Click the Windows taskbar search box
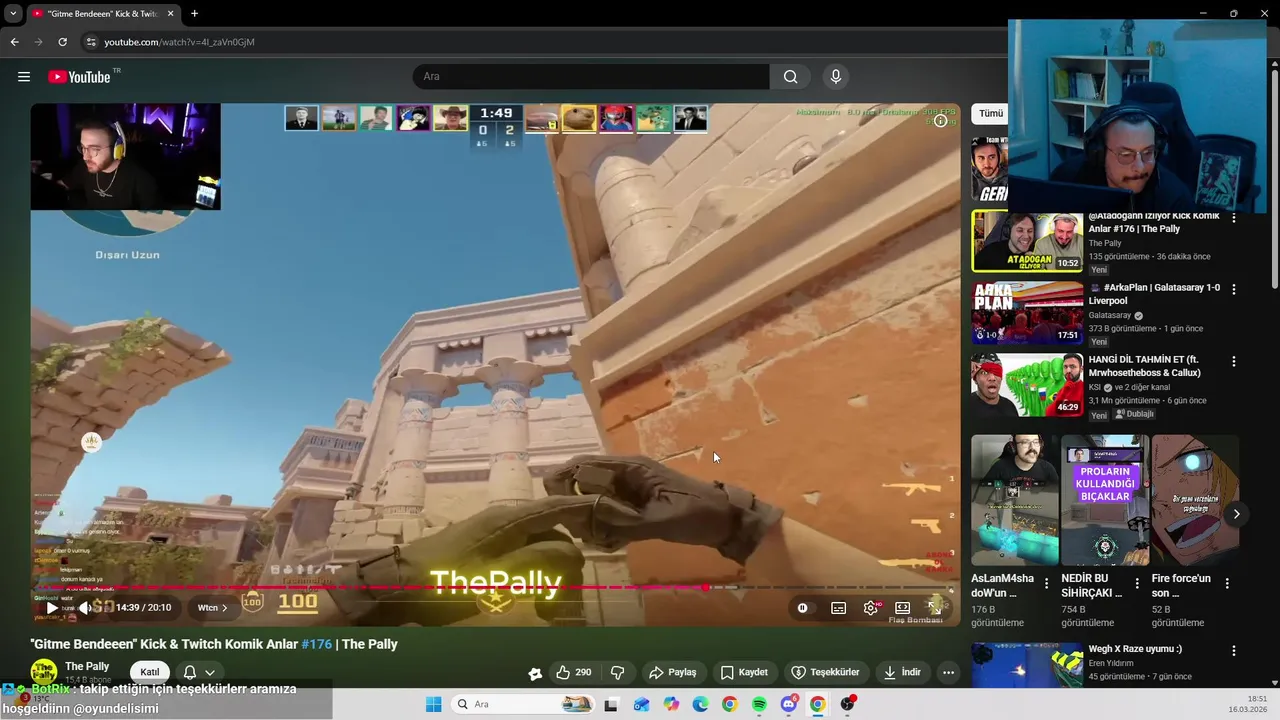 coord(522,704)
